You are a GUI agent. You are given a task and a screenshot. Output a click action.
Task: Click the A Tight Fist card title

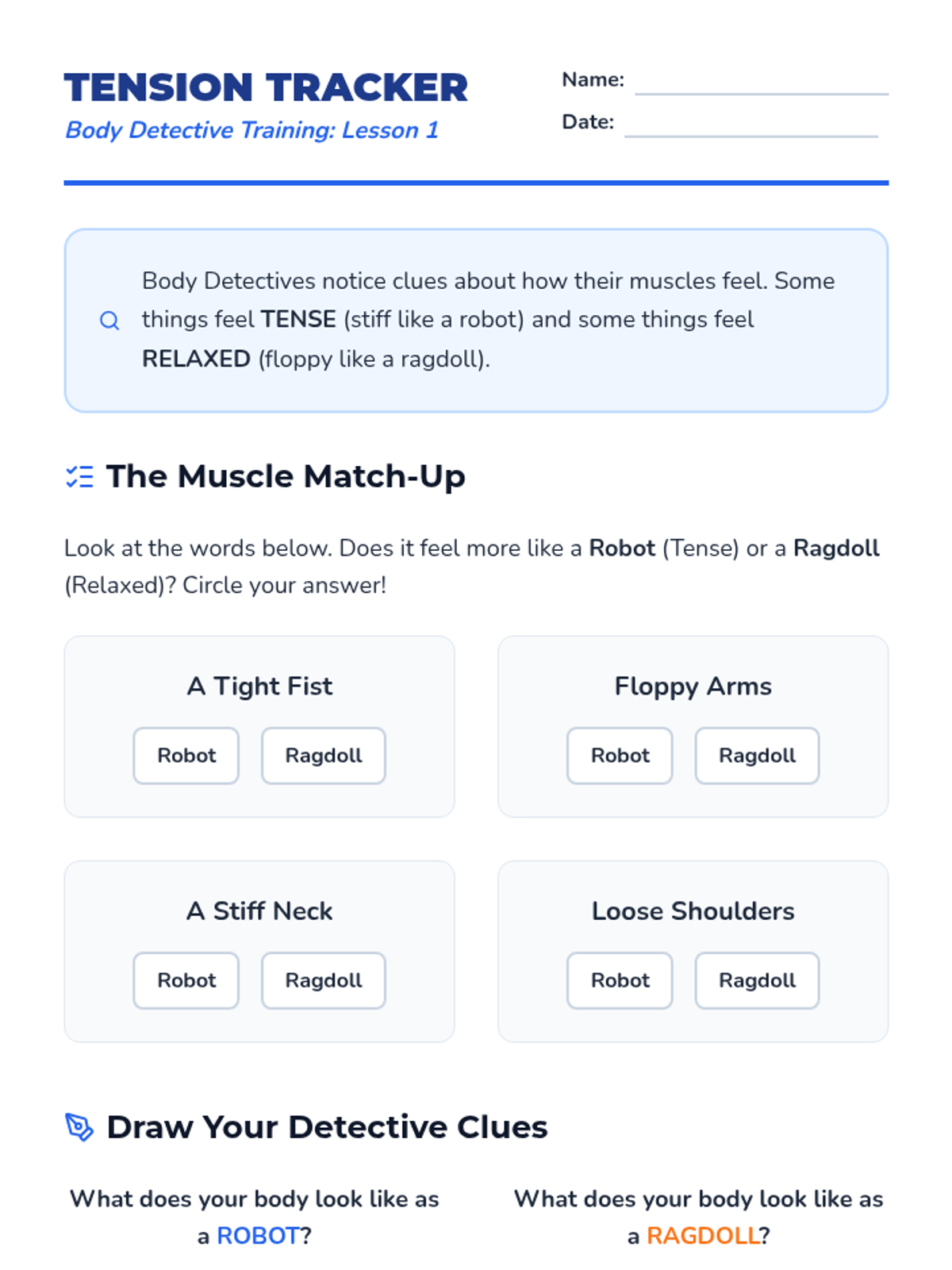point(259,687)
